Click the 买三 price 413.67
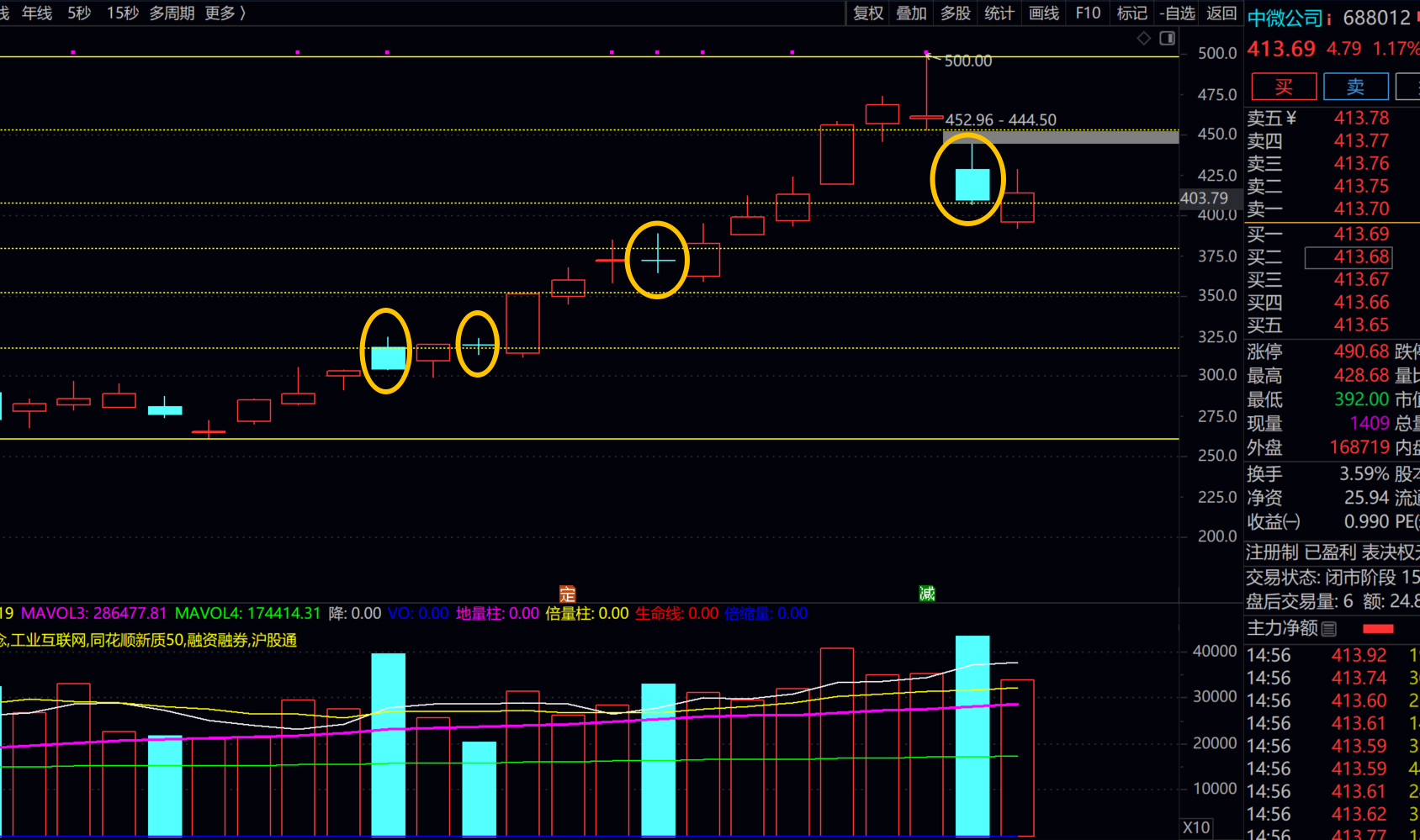 [x=1361, y=280]
